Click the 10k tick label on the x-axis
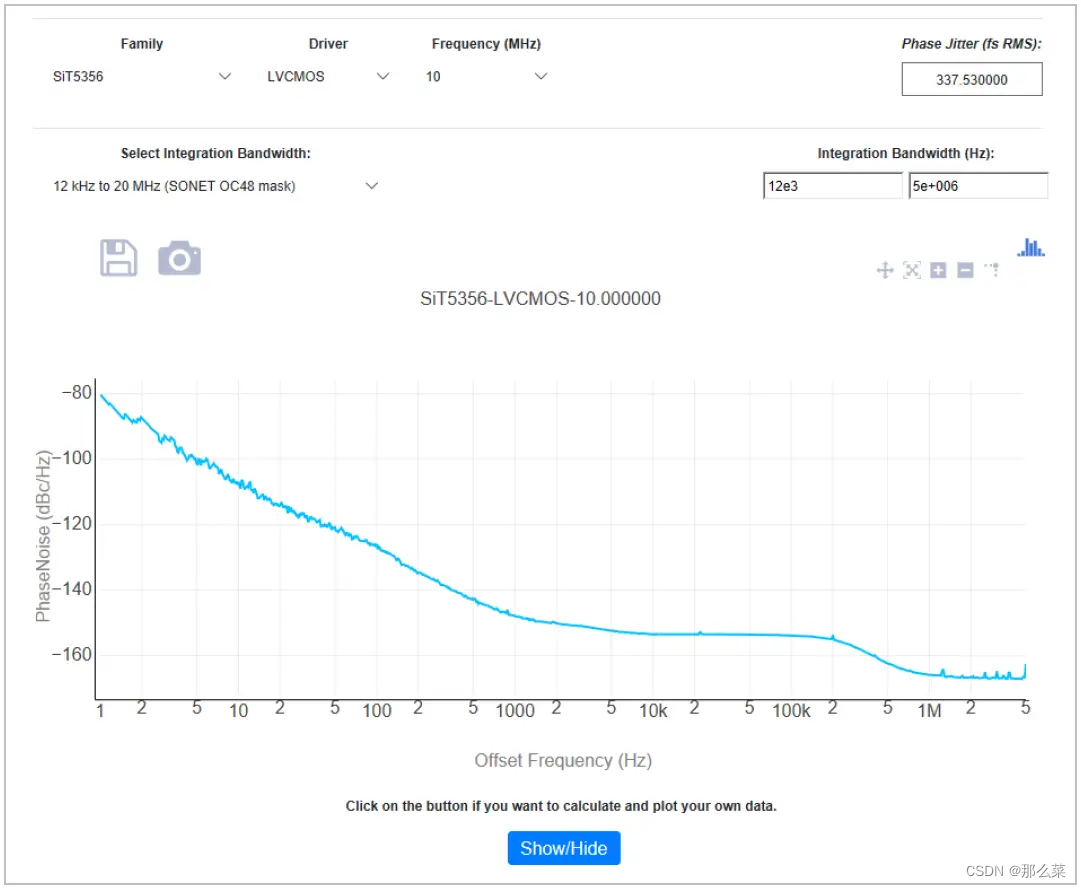The image size is (1081, 888). 653,711
